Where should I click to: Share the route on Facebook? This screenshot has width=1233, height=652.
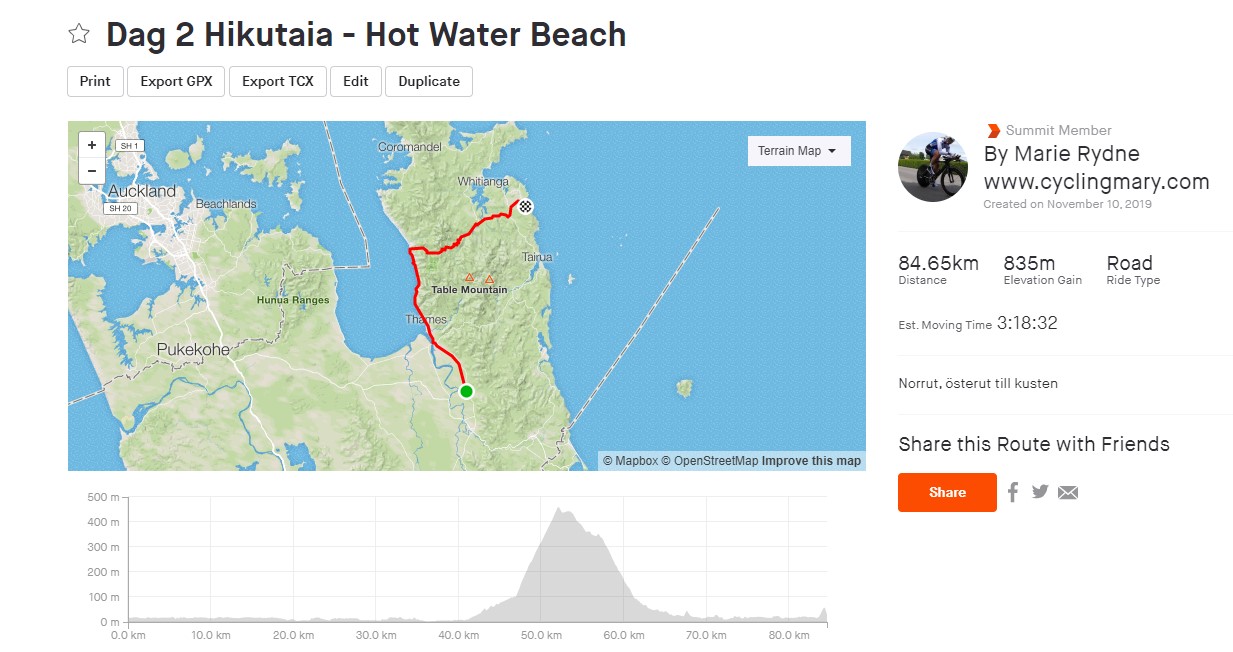(1012, 491)
